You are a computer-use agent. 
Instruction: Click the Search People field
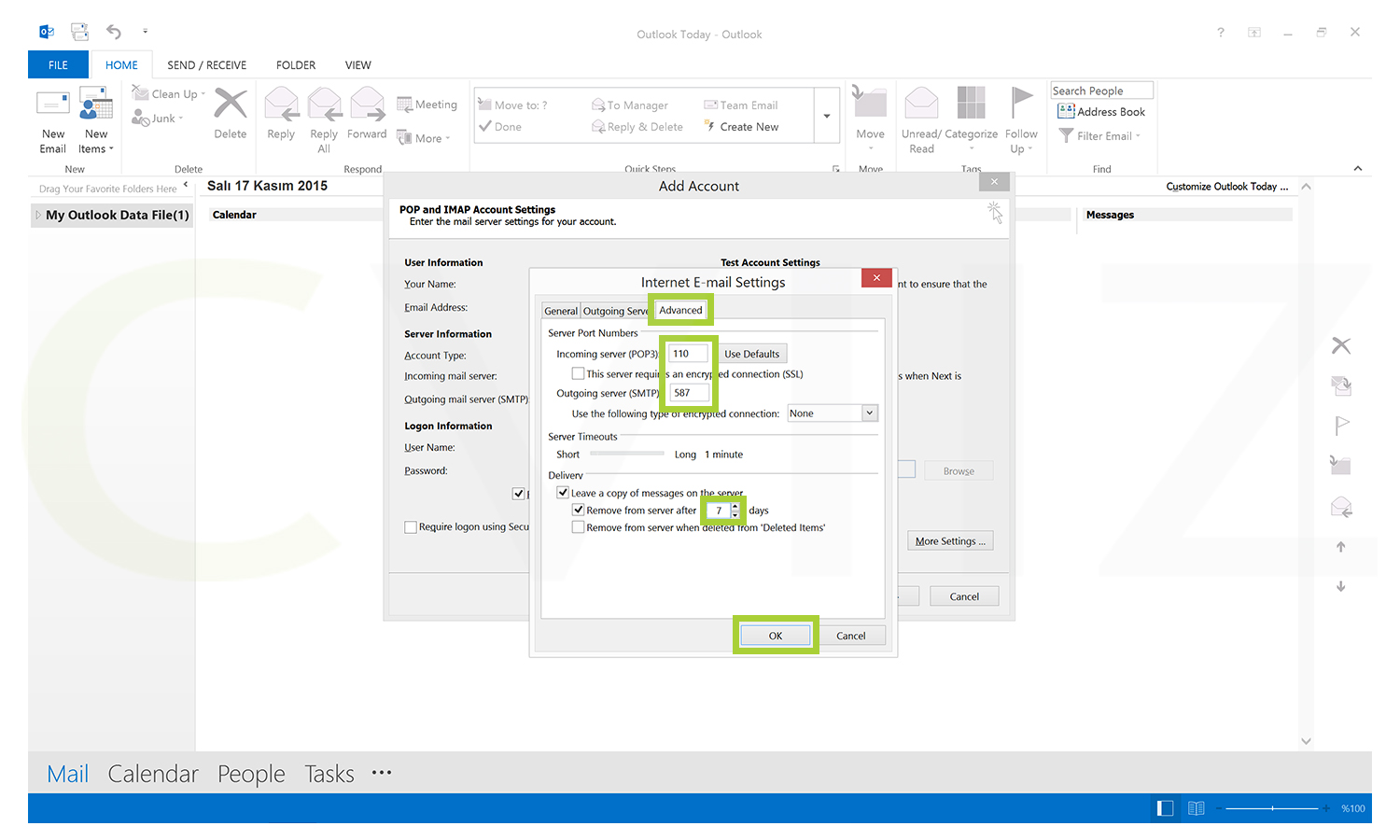pos(1102,91)
